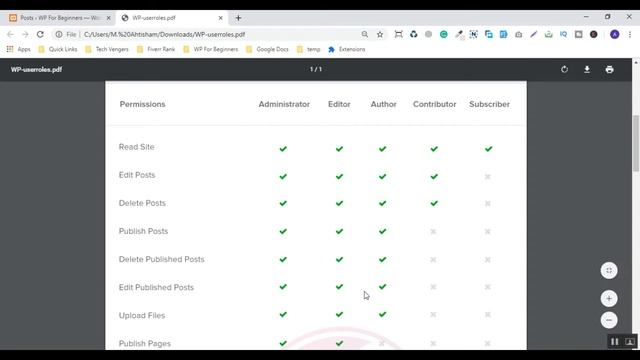Toggle the screen view button beside pause
This screenshot has width=640, height=360.
coord(629,342)
